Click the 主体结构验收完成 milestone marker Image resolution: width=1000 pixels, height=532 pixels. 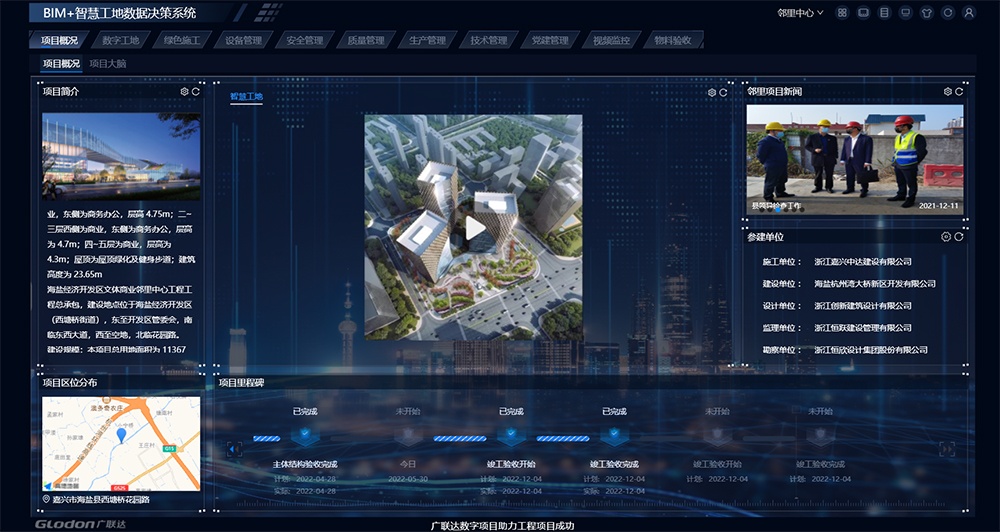coord(304,436)
